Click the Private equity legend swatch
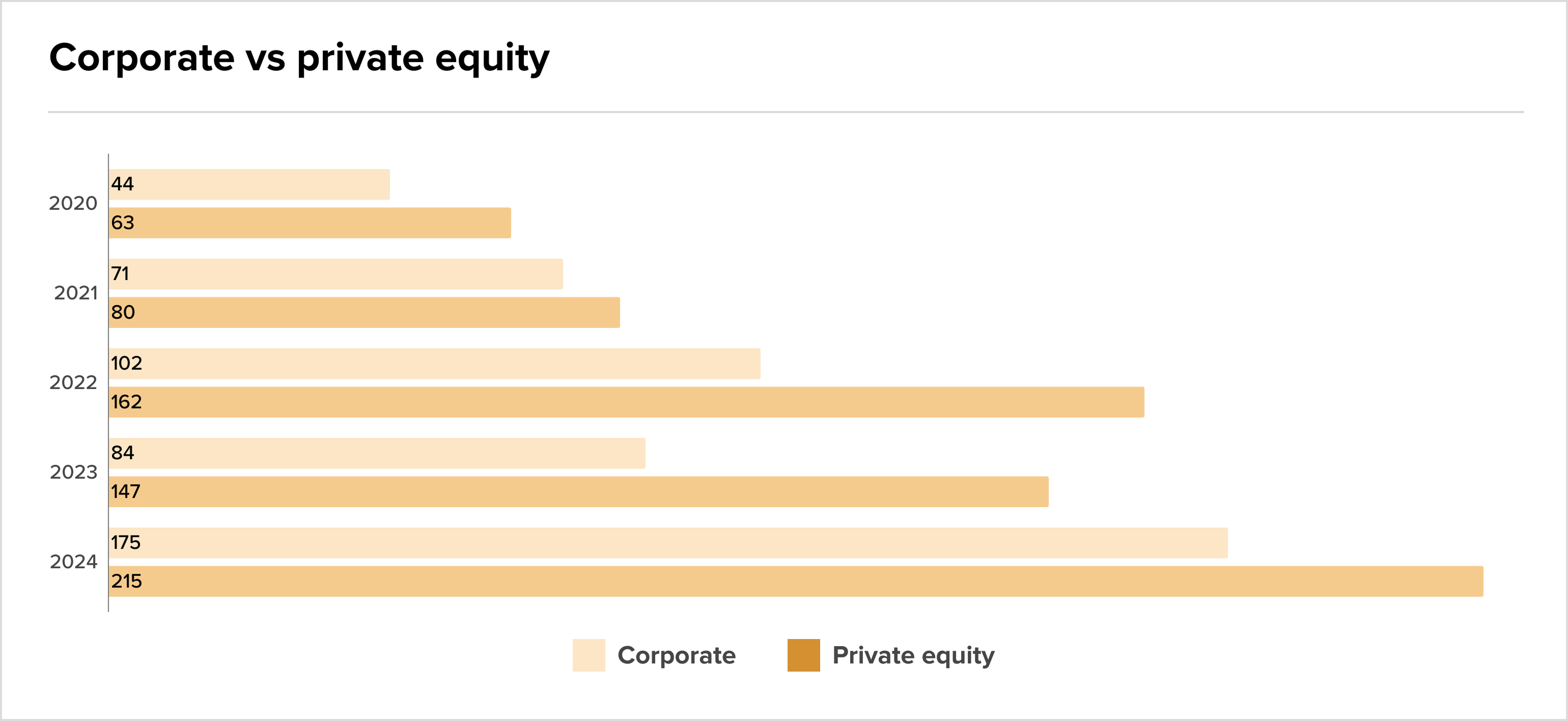Screen dimensions: 1568x721 pyautogui.click(x=803, y=655)
